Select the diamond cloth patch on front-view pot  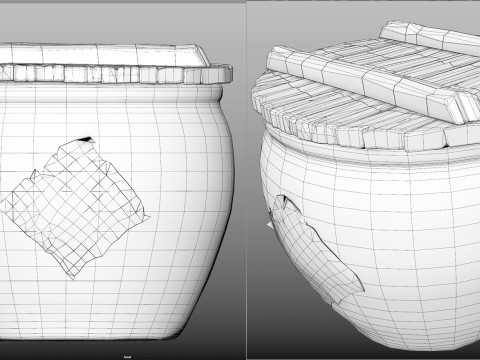(75, 208)
